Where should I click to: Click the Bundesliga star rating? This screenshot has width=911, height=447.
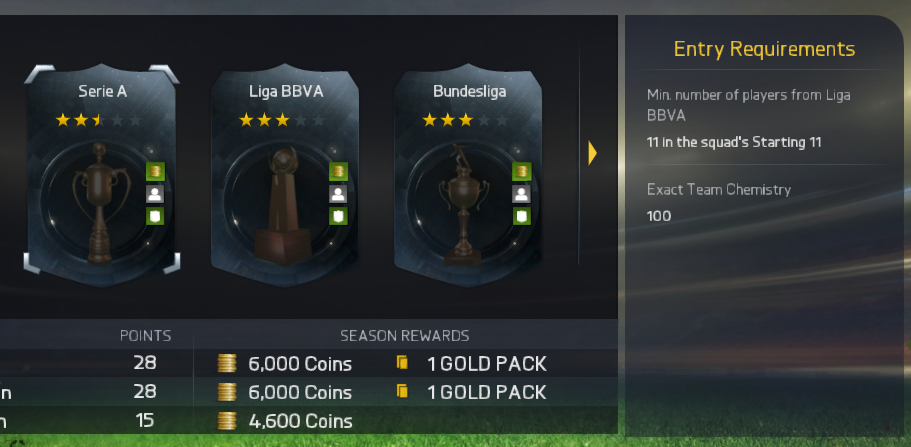pyautogui.click(x=465, y=120)
